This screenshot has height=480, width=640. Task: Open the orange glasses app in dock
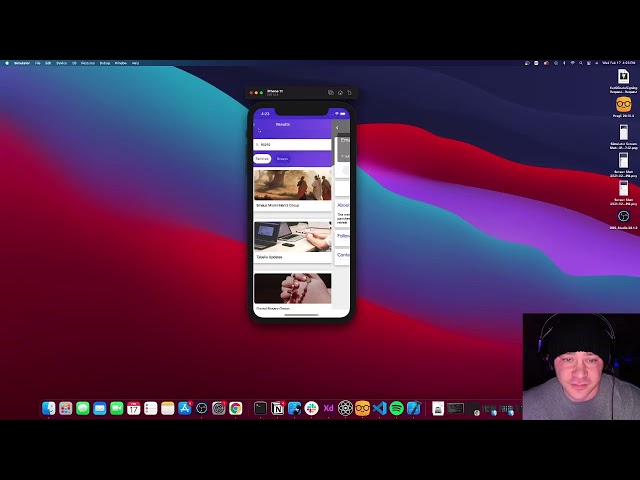coord(362,408)
